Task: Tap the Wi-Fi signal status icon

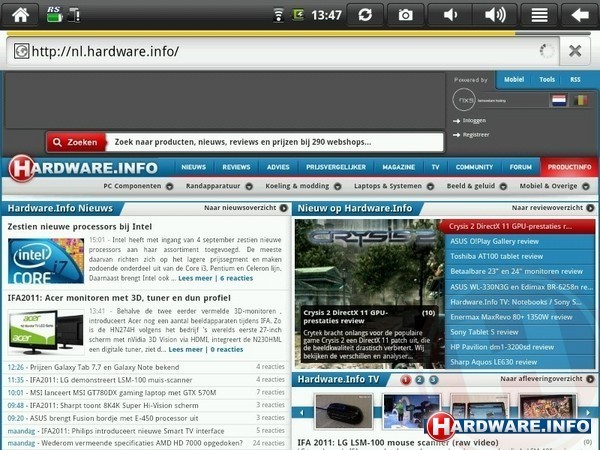Action: [278, 15]
